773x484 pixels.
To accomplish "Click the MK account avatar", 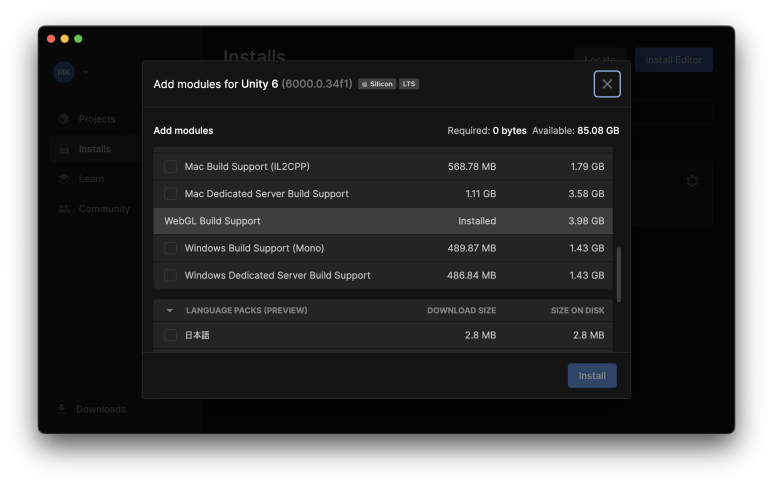I will [x=64, y=72].
